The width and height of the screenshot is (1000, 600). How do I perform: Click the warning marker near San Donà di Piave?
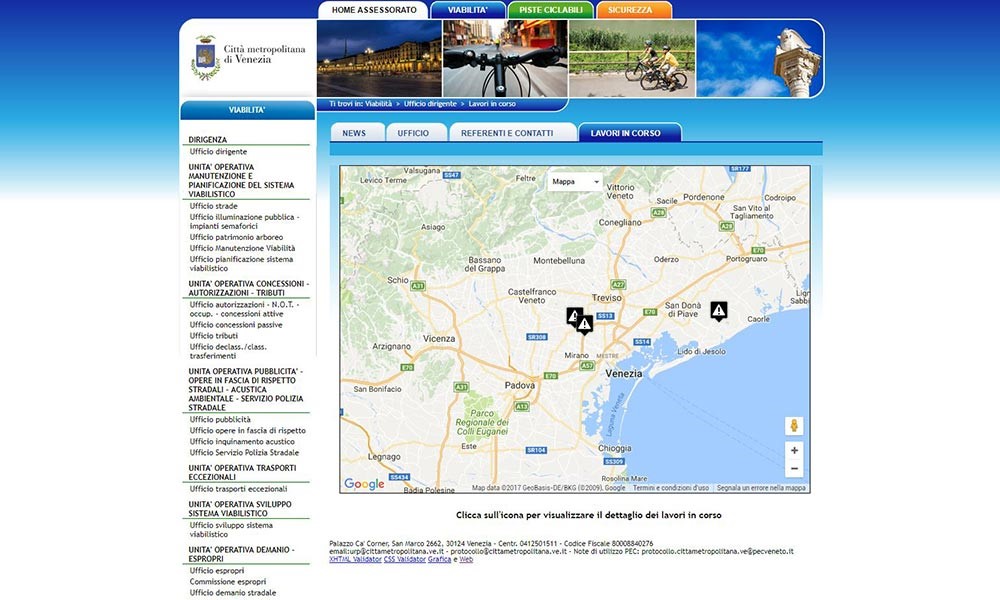pyautogui.click(x=719, y=311)
